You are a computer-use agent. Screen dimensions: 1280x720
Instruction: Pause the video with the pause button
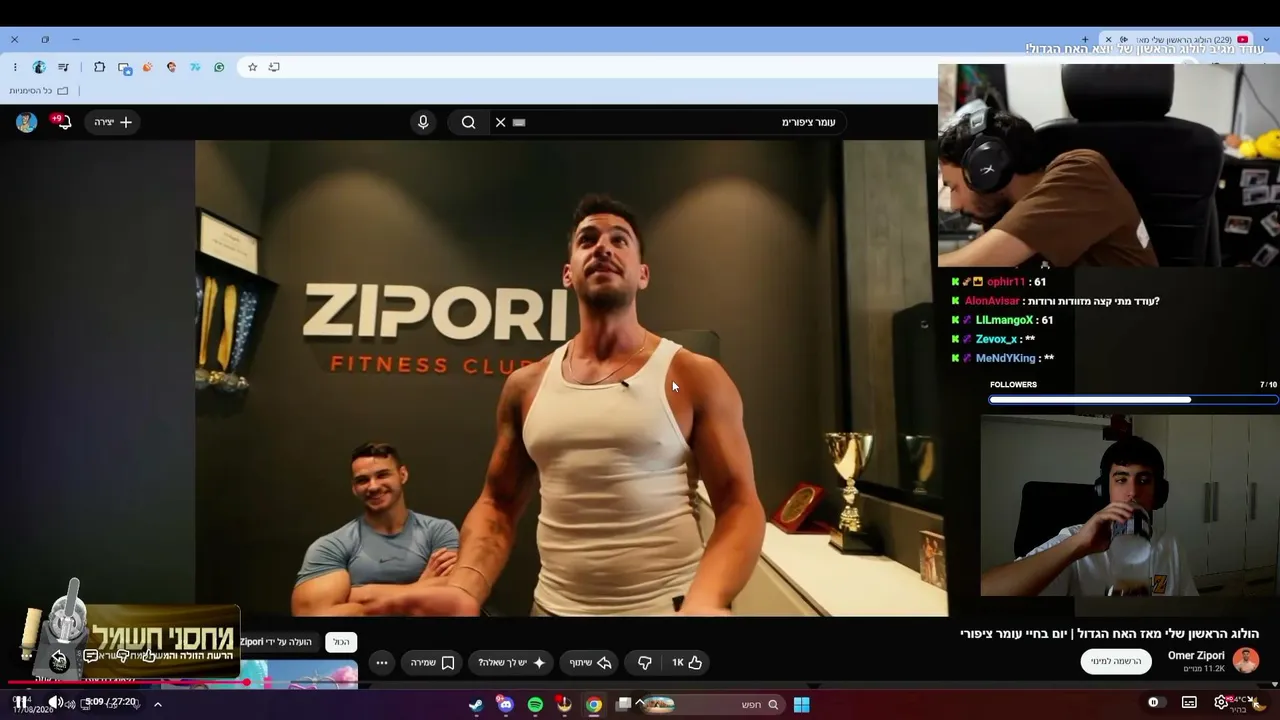coord(19,702)
